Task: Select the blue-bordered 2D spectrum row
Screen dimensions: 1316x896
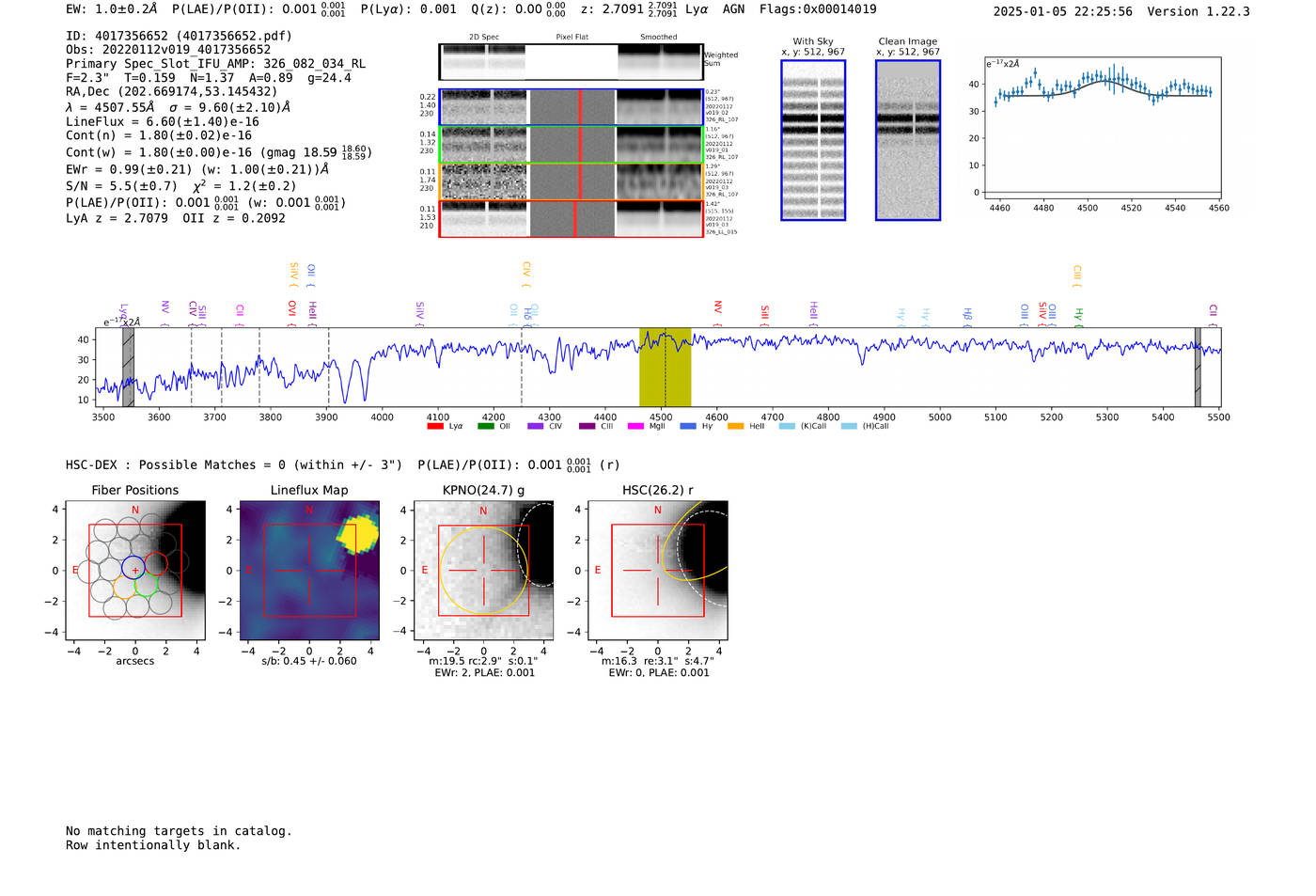Action: pos(571,107)
